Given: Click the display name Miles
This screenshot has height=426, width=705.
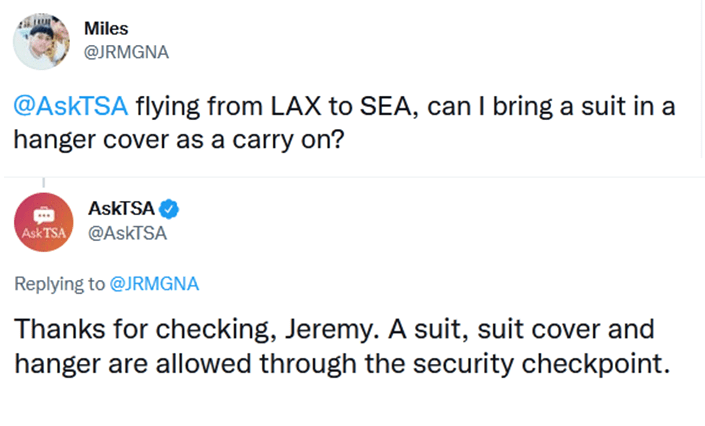Looking at the screenshot, I should [x=106, y=29].
